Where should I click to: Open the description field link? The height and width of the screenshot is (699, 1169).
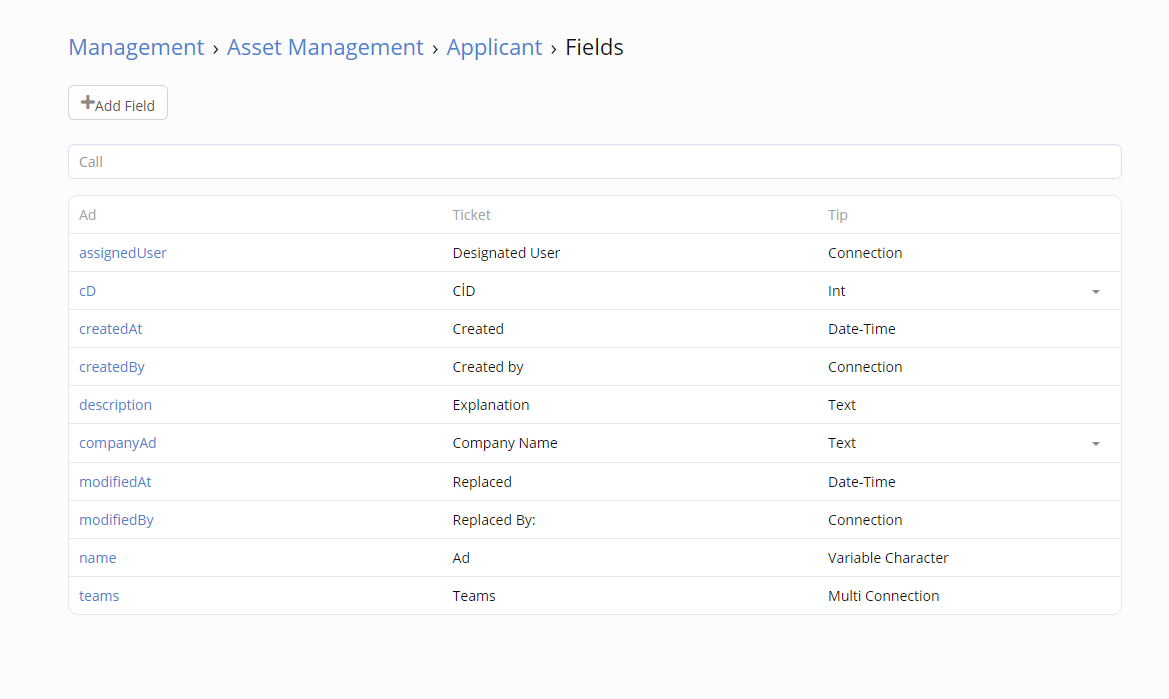[116, 405]
